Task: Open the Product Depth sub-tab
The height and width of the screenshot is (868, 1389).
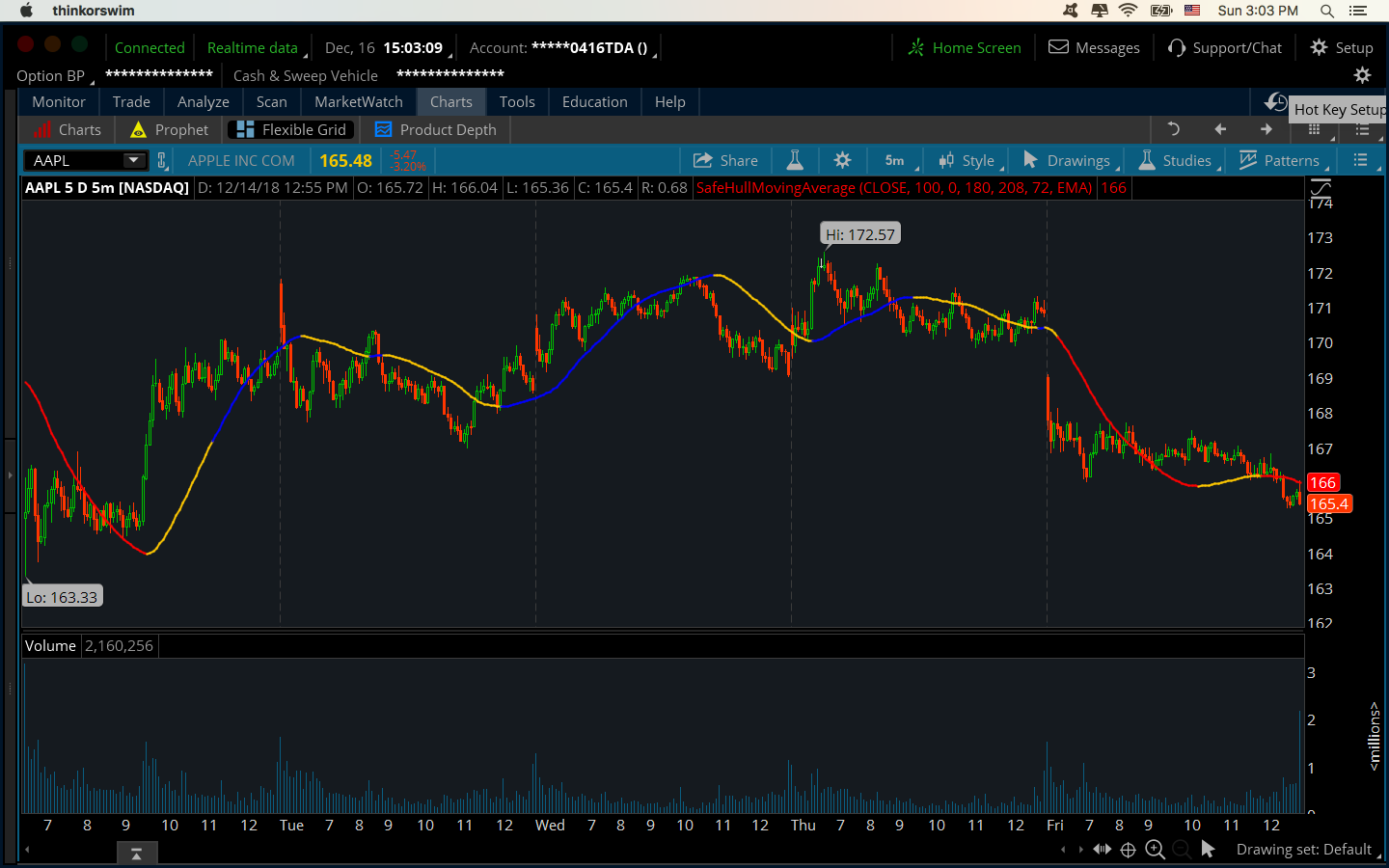Action: (x=436, y=129)
